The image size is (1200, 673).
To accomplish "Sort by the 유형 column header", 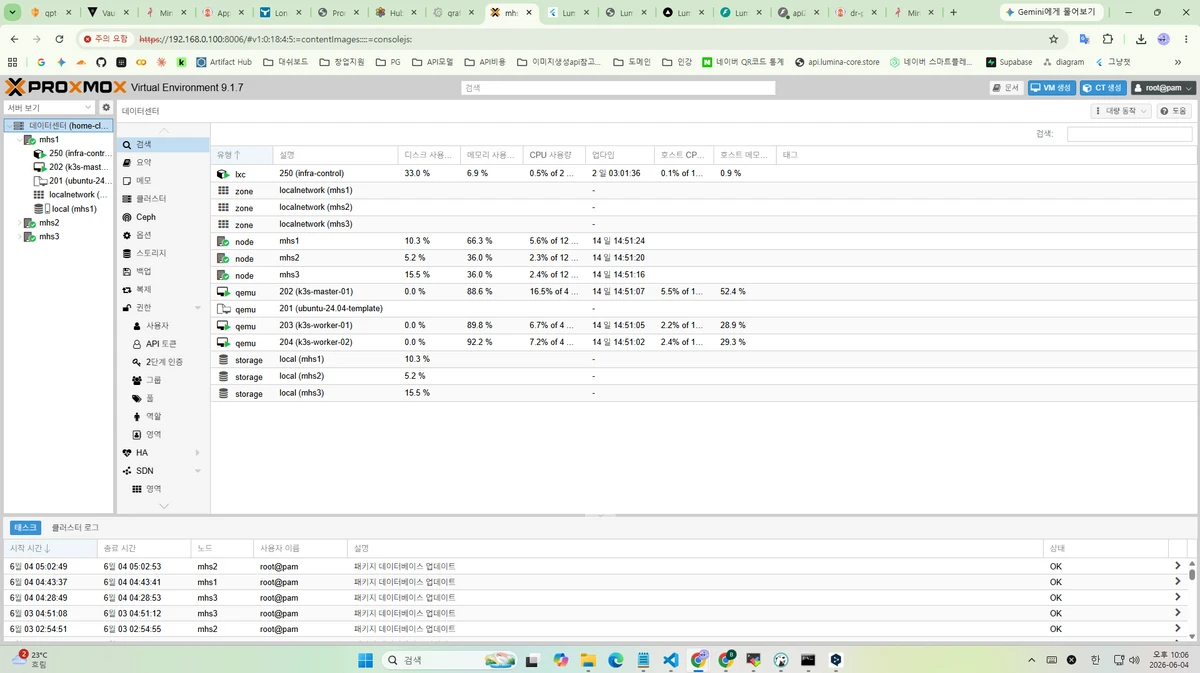I will click(241, 155).
